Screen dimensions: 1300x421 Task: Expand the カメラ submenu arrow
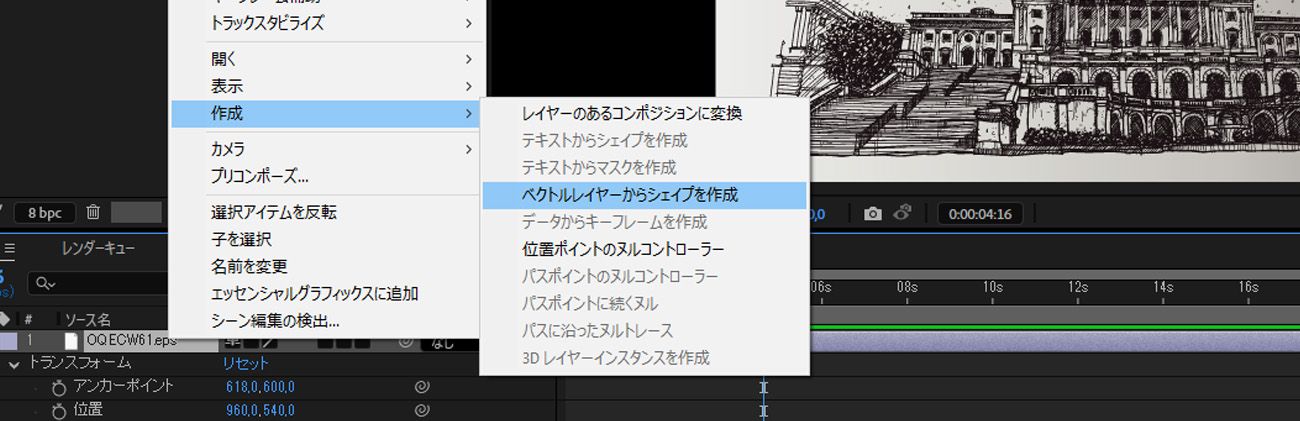(468, 149)
